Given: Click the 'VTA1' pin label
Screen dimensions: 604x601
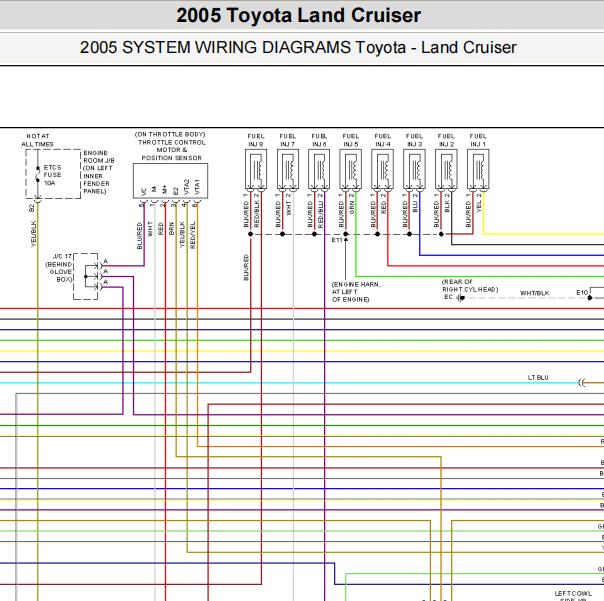Looking at the screenshot, I should (x=197, y=187).
